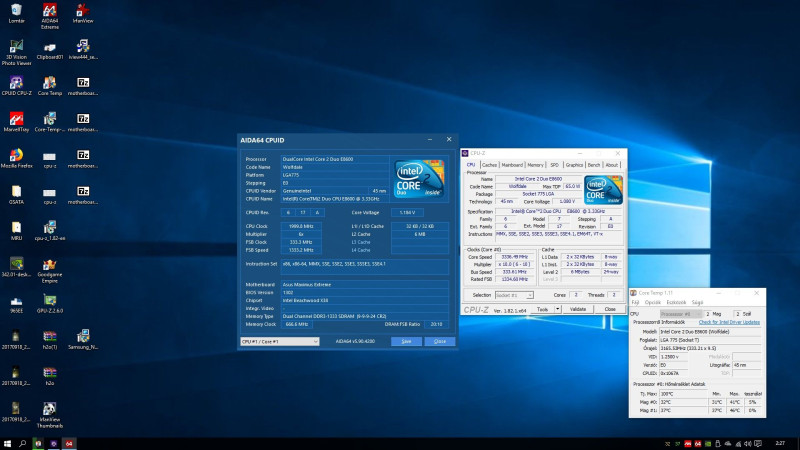Switch to Memory tab in CPU-Z
Image resolution: width=800 pixels, height=450 pixels.
pos(535,165)
